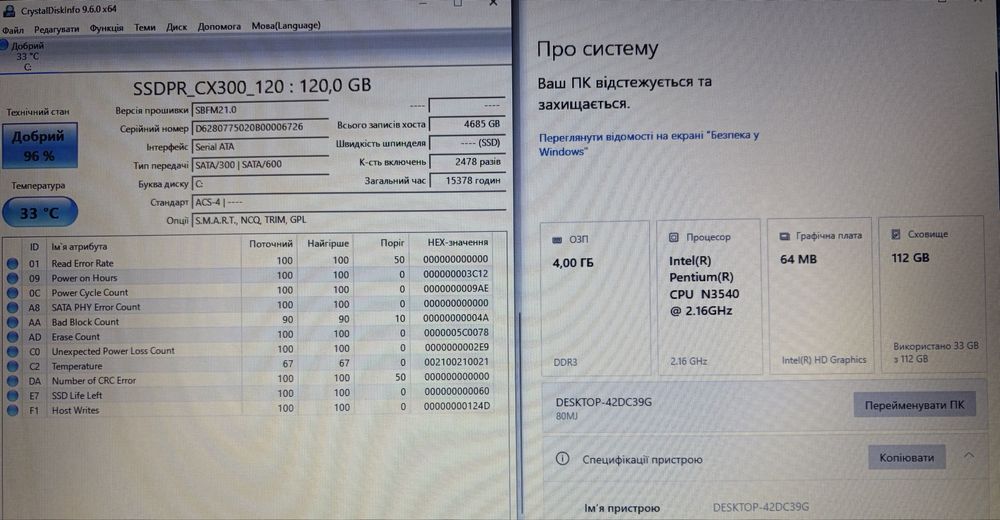Open the Файл menu
The width and height of the screenshot is (1000, 520).
click(x=13, y=30)
